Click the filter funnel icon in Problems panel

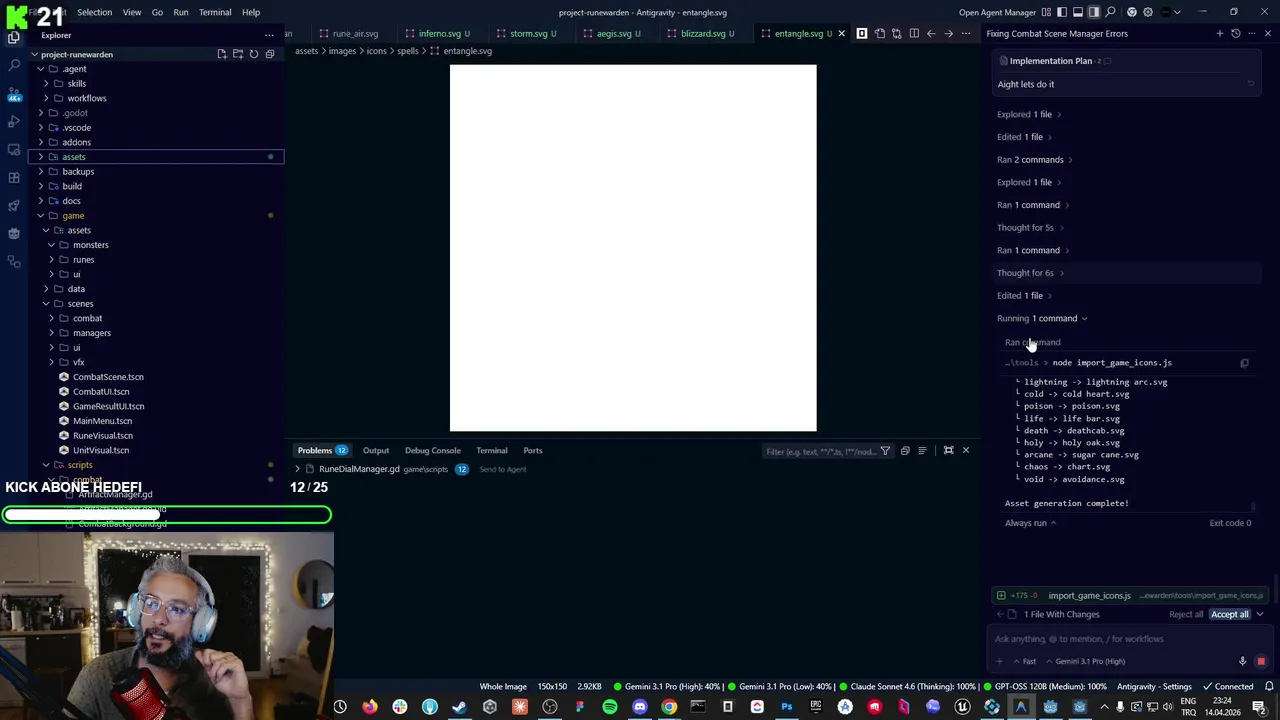click(885, 451)
